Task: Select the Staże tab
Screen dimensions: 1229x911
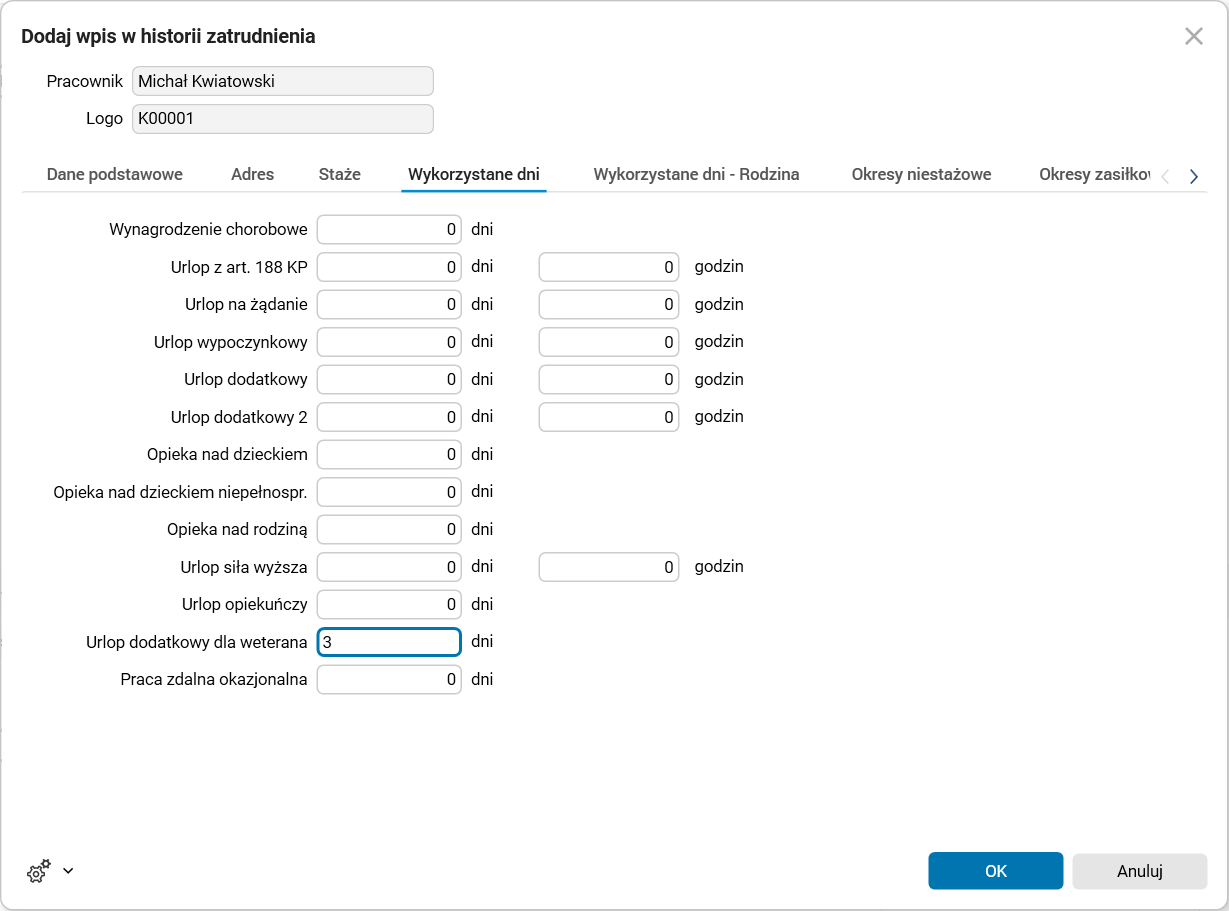Action: point(339,174)
